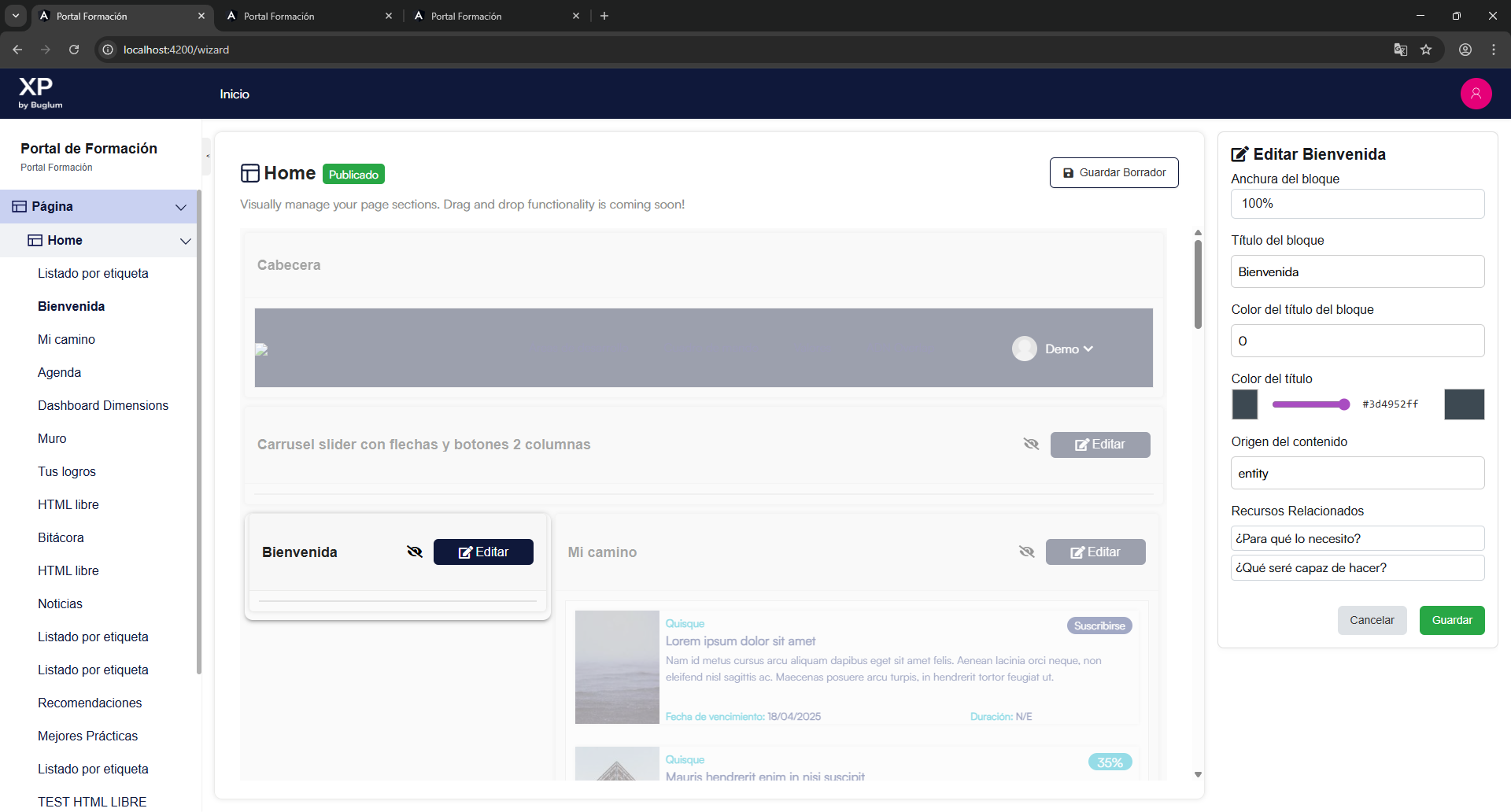The image size is (1511, 812).
Task: Collapse the sidebar with the small arrow handle
Action: [207, 156]
